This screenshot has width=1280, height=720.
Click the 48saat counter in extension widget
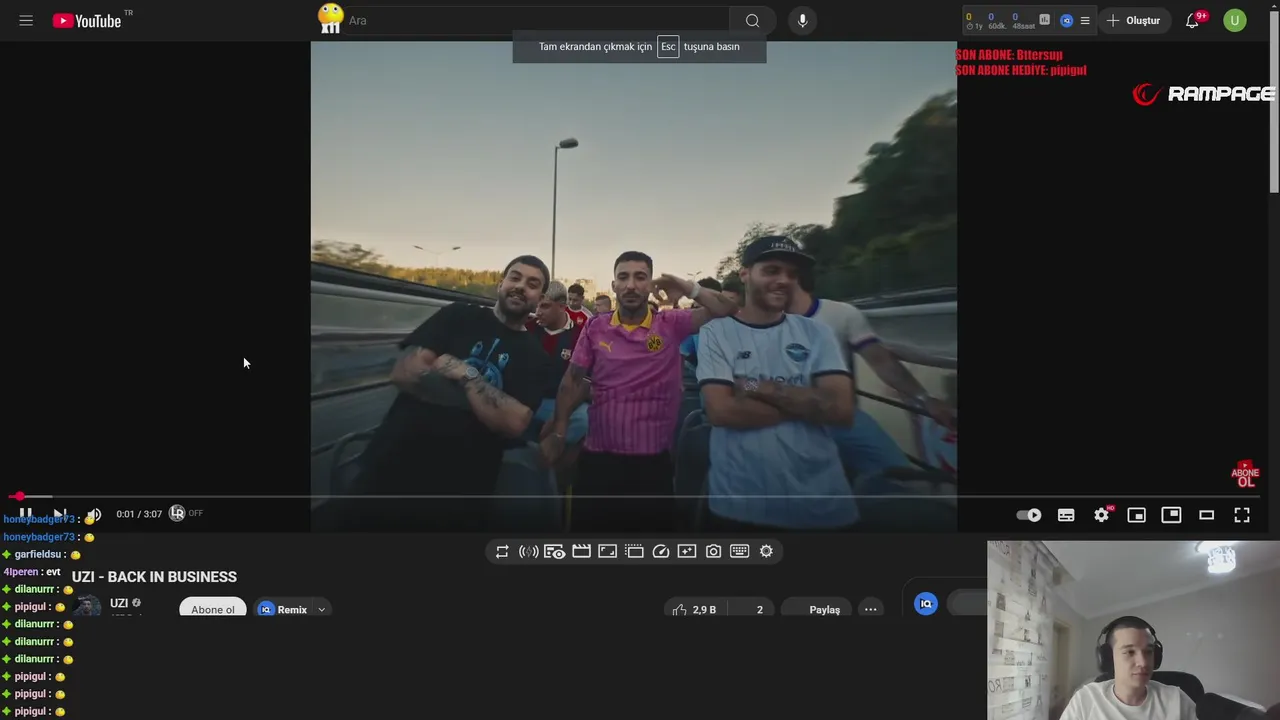click(x=1023, y=21)
